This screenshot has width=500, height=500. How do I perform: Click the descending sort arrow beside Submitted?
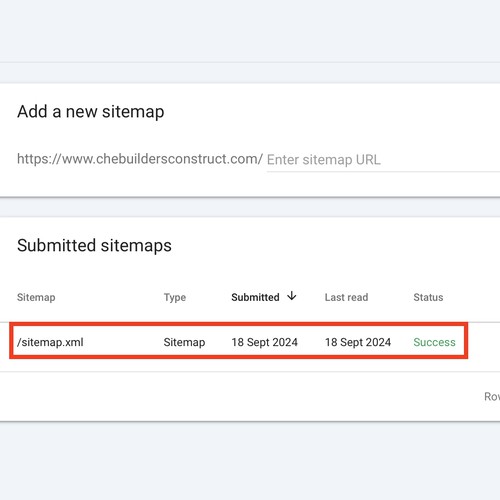(x=292, y=296)
